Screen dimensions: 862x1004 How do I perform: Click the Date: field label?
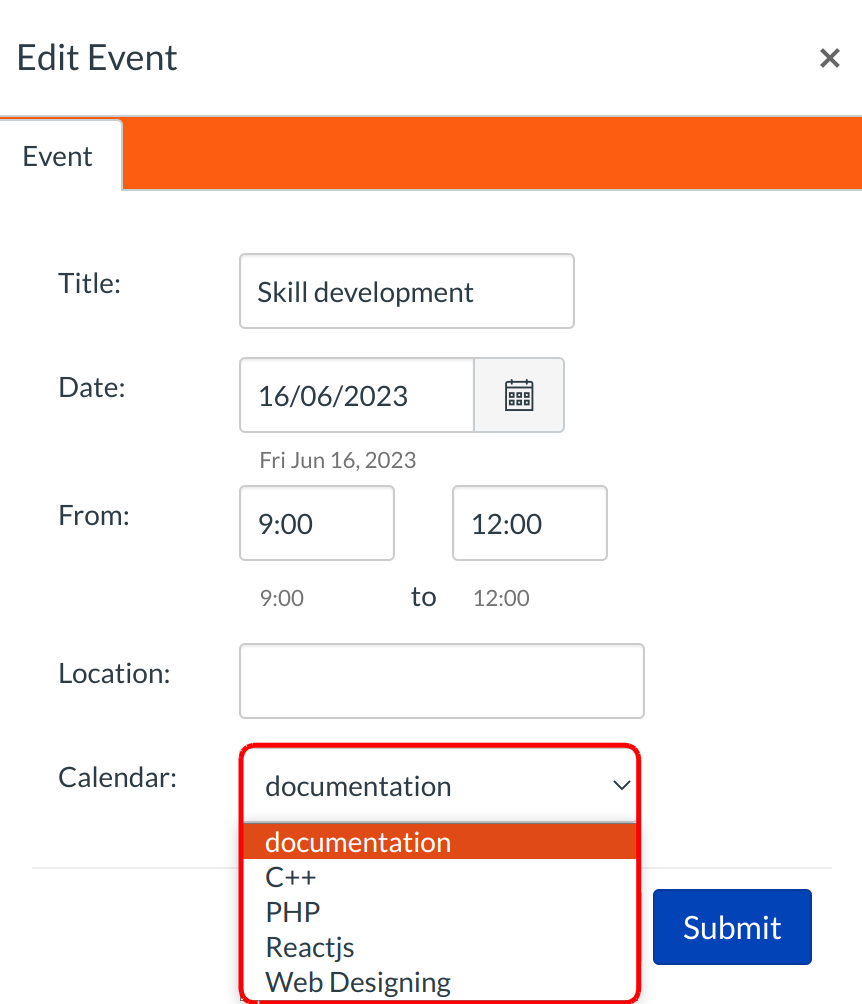[92, 387]
